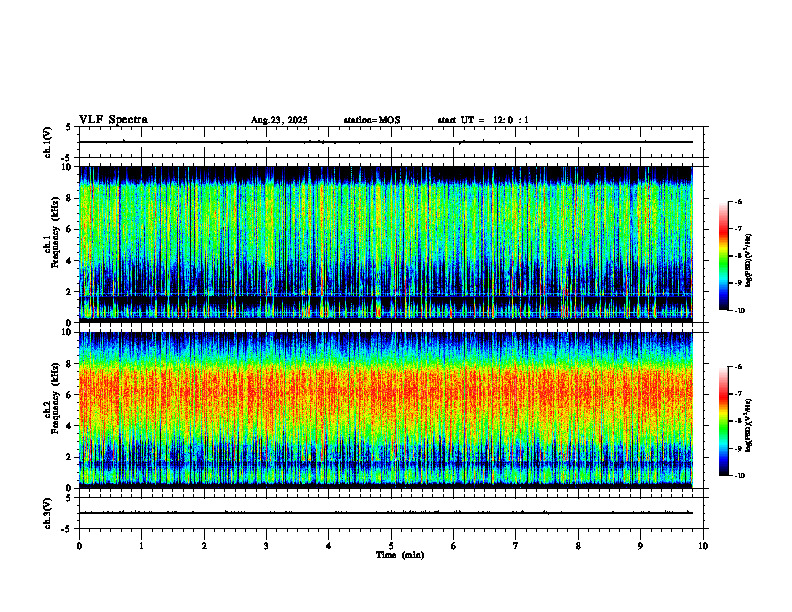Click the "ch.1(V)" waveform axis label
Screen dimensions: 792x612
coord(48,142)
